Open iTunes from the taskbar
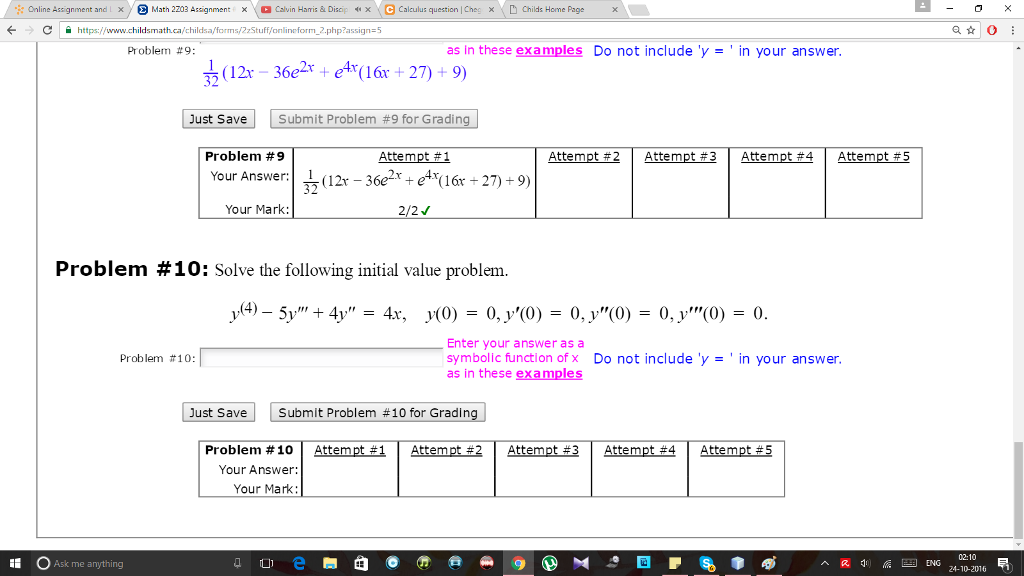 (423, 563)
